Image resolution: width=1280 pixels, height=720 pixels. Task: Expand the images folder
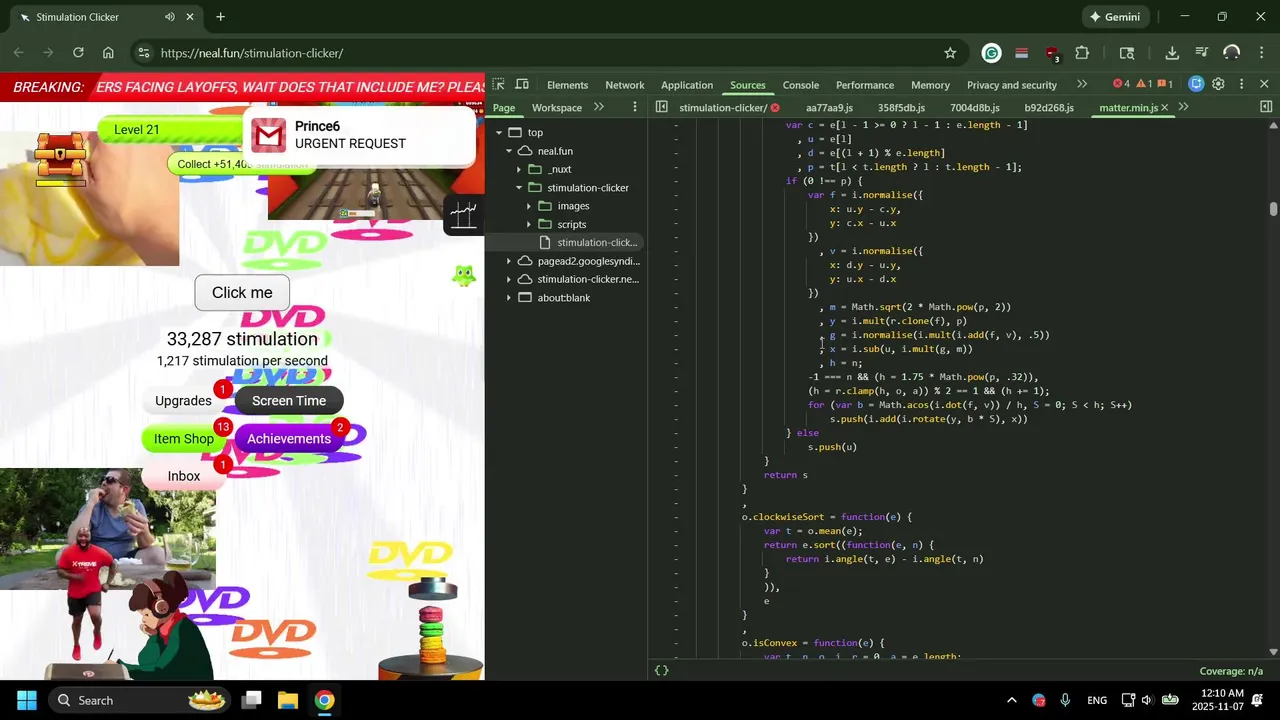pos(529,206)
